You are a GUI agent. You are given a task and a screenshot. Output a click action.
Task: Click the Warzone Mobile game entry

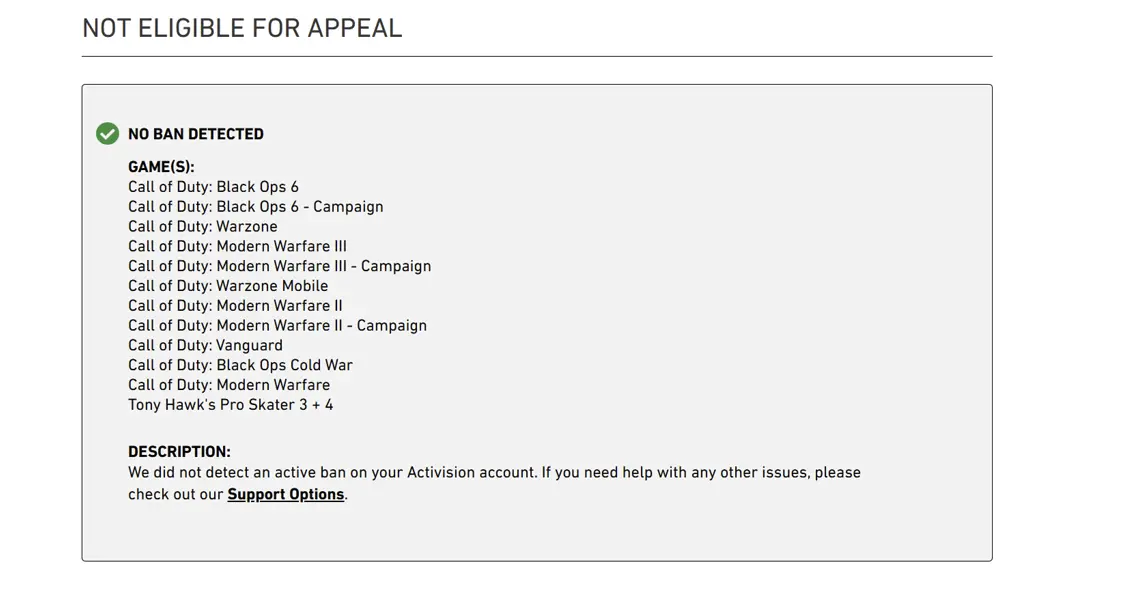point(228,286)
